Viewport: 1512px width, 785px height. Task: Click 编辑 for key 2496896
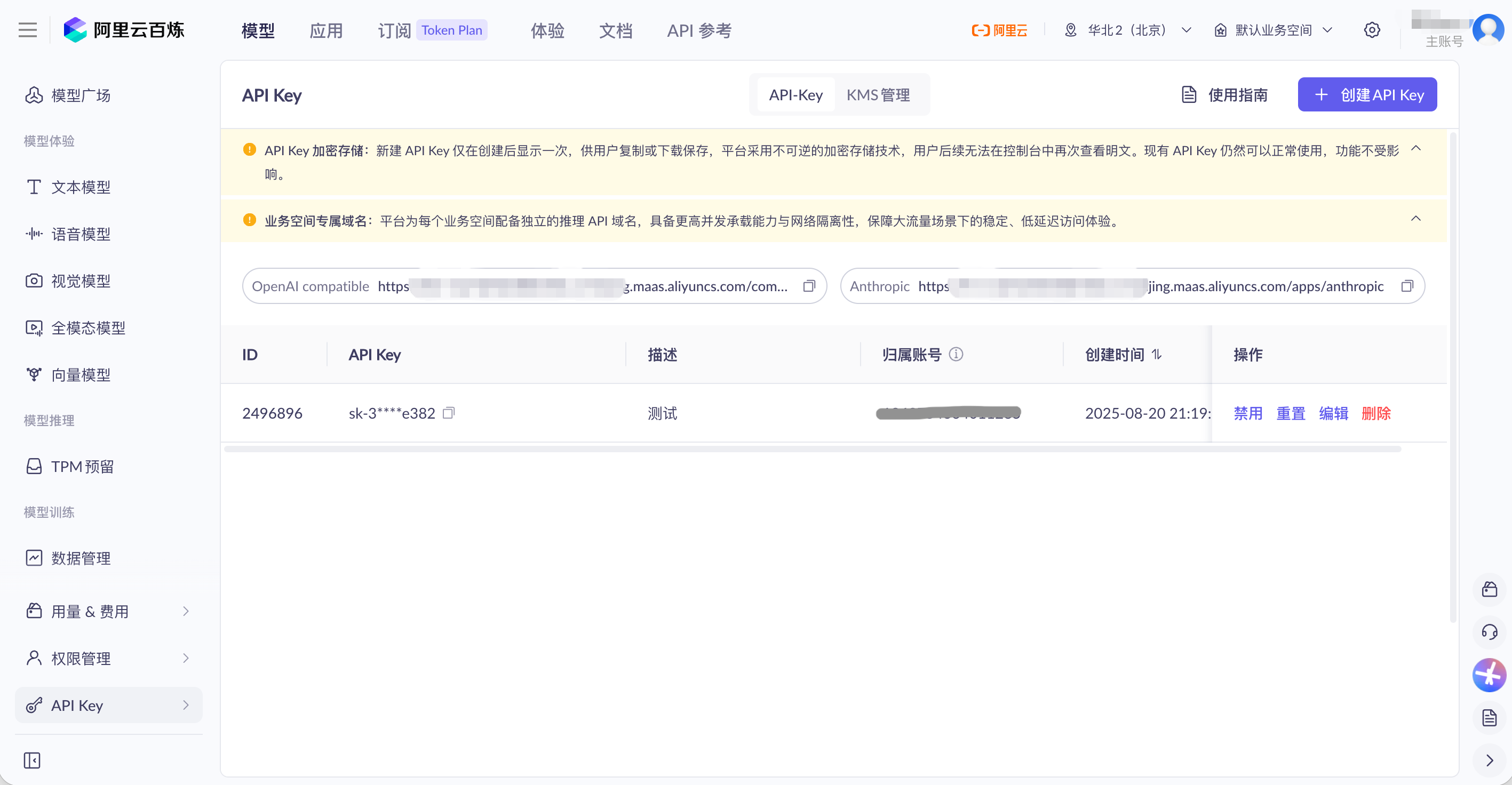coord(1334,413)
